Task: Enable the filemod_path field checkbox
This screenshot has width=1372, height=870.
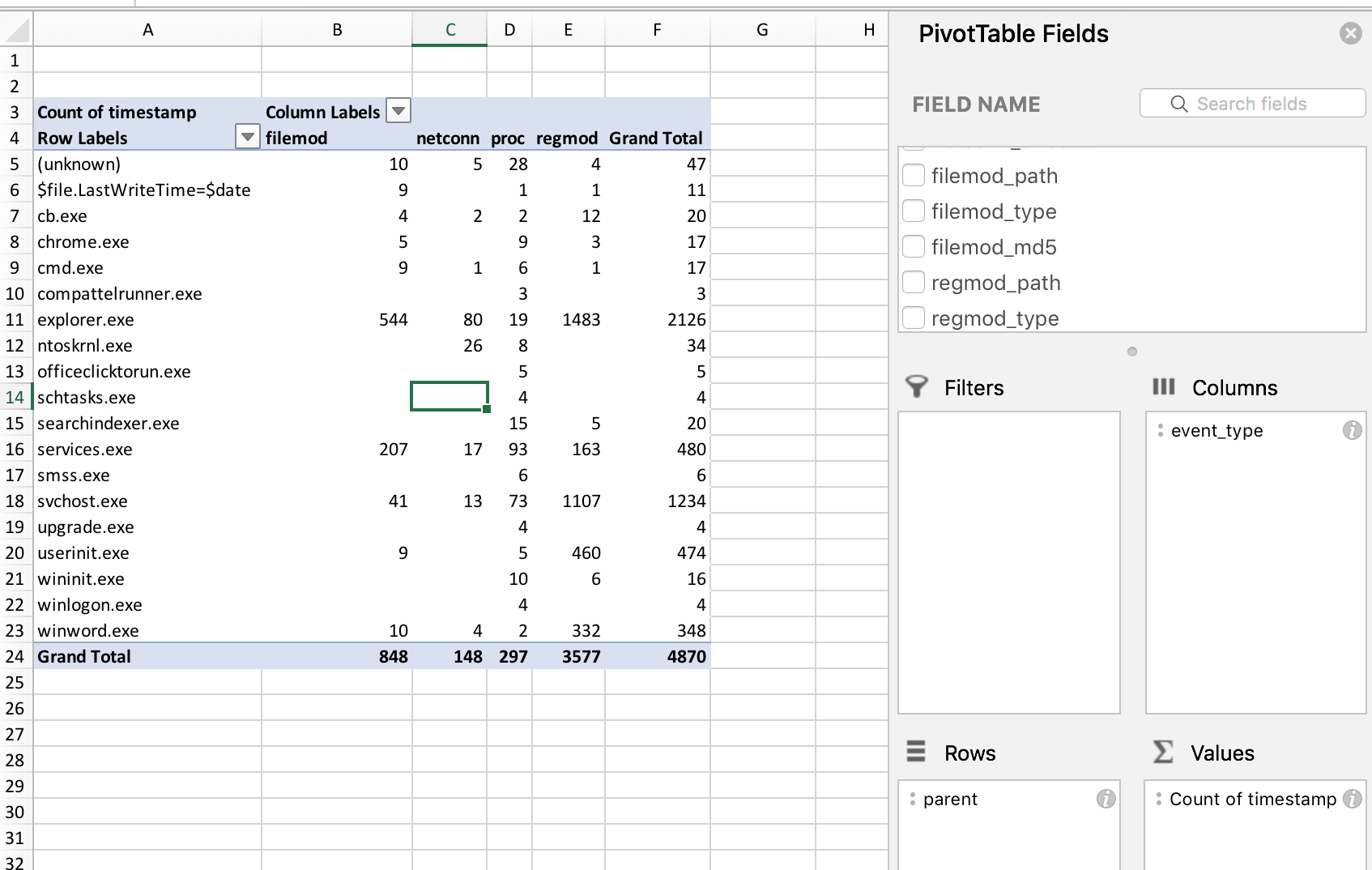Action: (914, 176)
